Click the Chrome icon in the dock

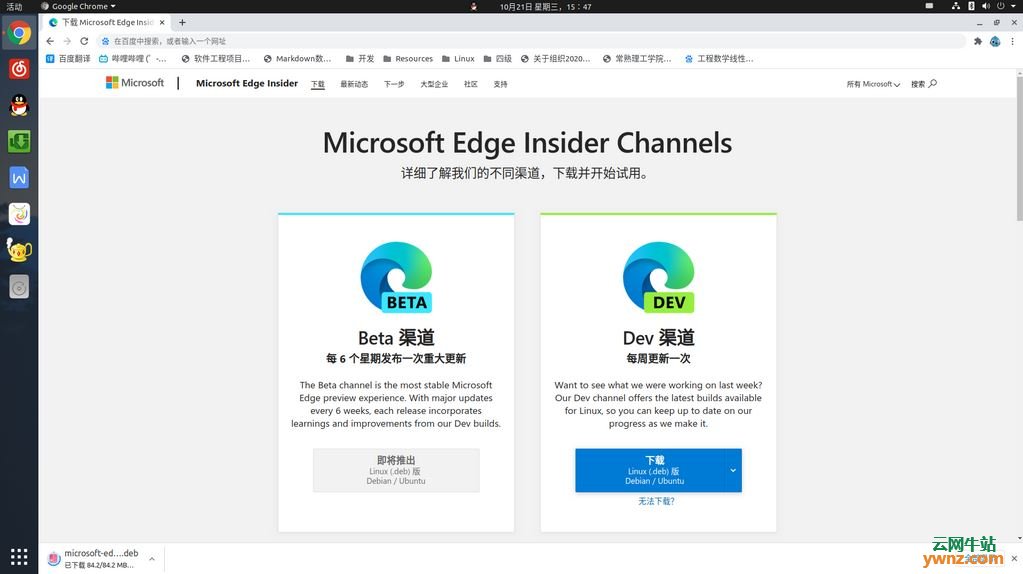click(x=19, y=33)
